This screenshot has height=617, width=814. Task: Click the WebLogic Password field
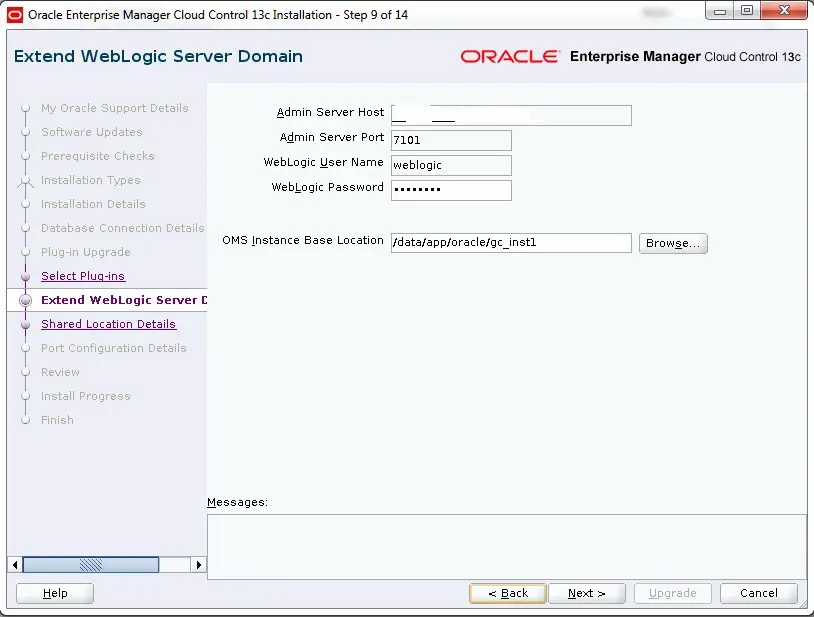451,190
